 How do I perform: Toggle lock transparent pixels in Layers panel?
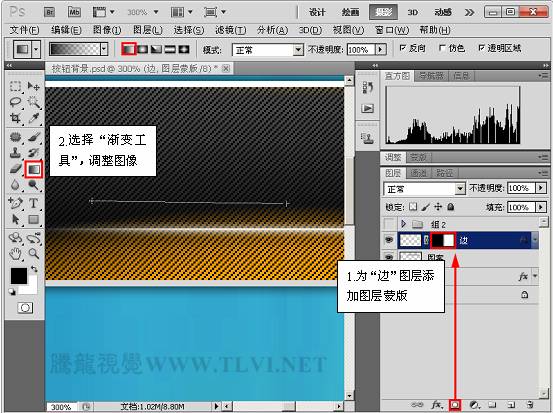pos(413,207)
